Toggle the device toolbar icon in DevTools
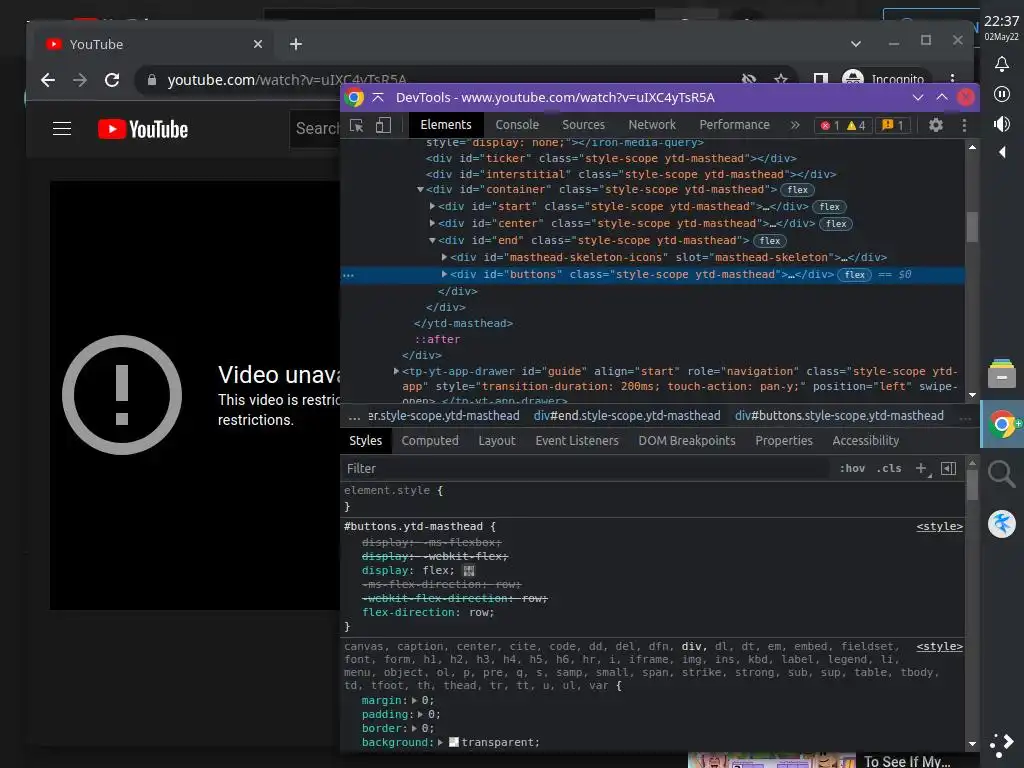This screenshot has height=768, width=1024. coord(383,125)
